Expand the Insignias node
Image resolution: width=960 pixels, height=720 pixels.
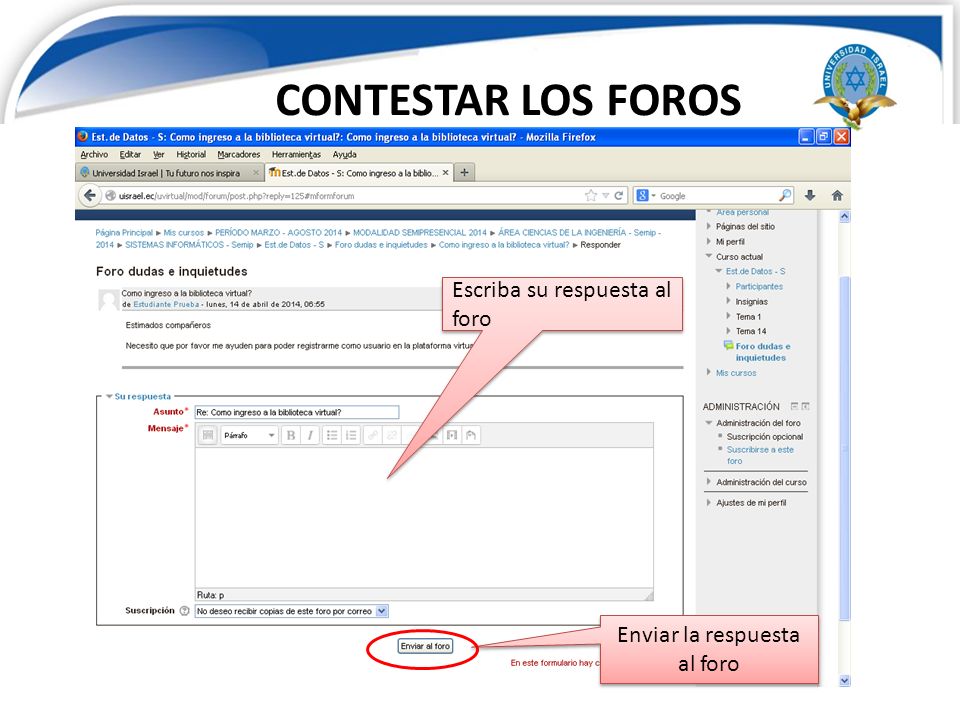click(729, 301)
